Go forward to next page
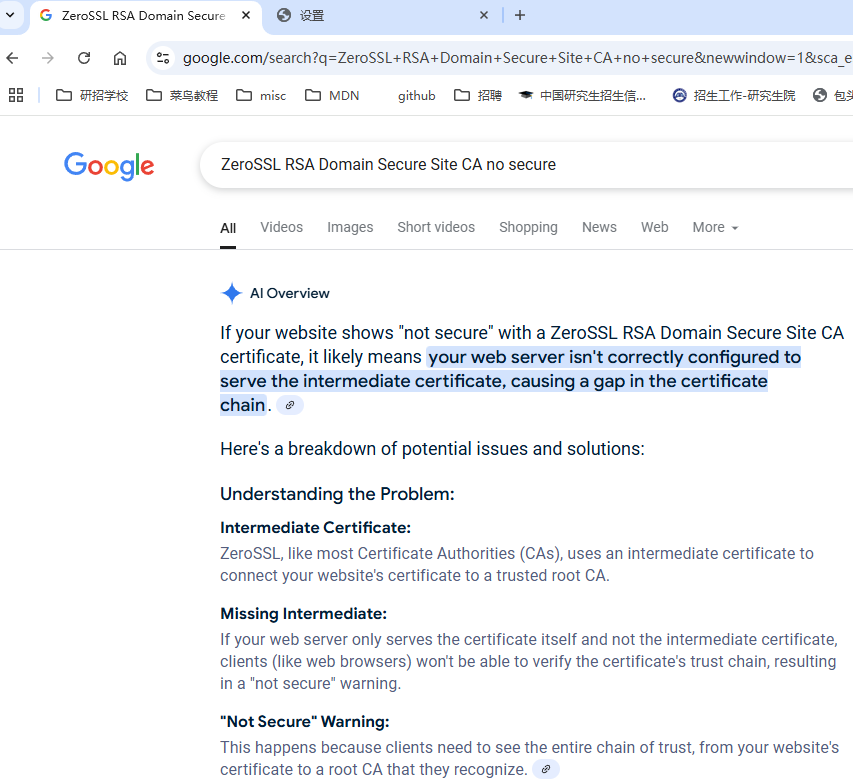This screenshot has width=853, height=780. tap(48, 58)
